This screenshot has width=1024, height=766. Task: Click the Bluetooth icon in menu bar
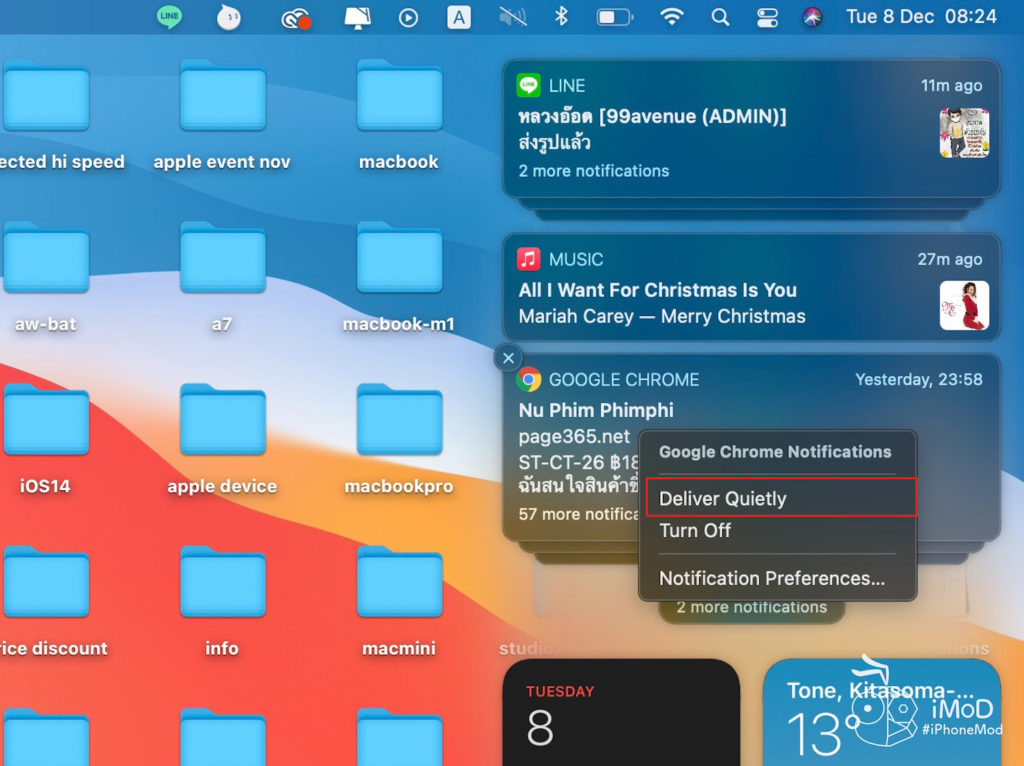pos(562,17)
